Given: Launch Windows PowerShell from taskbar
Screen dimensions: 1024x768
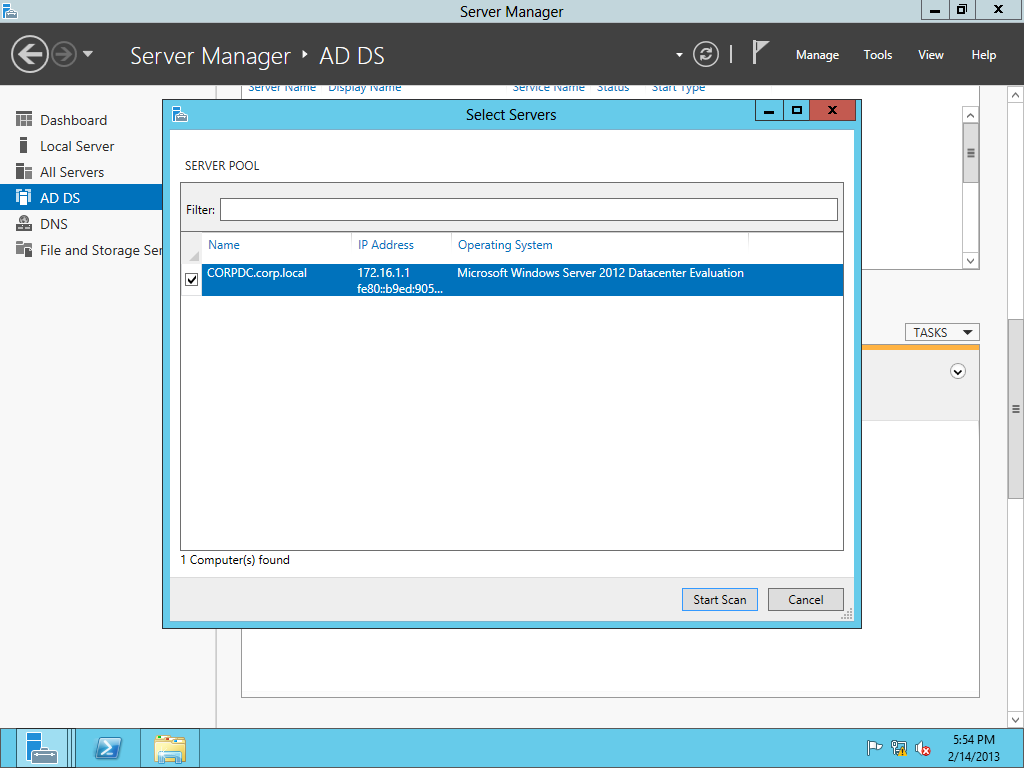Looking at the screenshot, I should [108, 748].
